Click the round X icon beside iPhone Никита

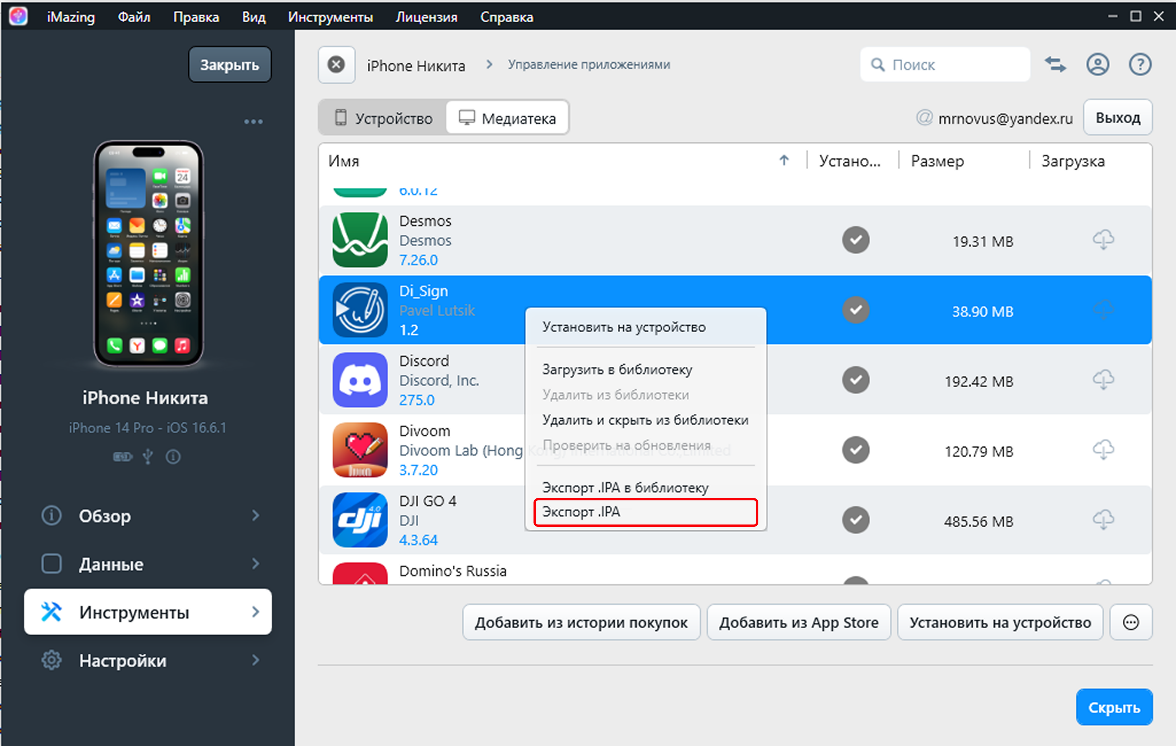pos(337,65)
